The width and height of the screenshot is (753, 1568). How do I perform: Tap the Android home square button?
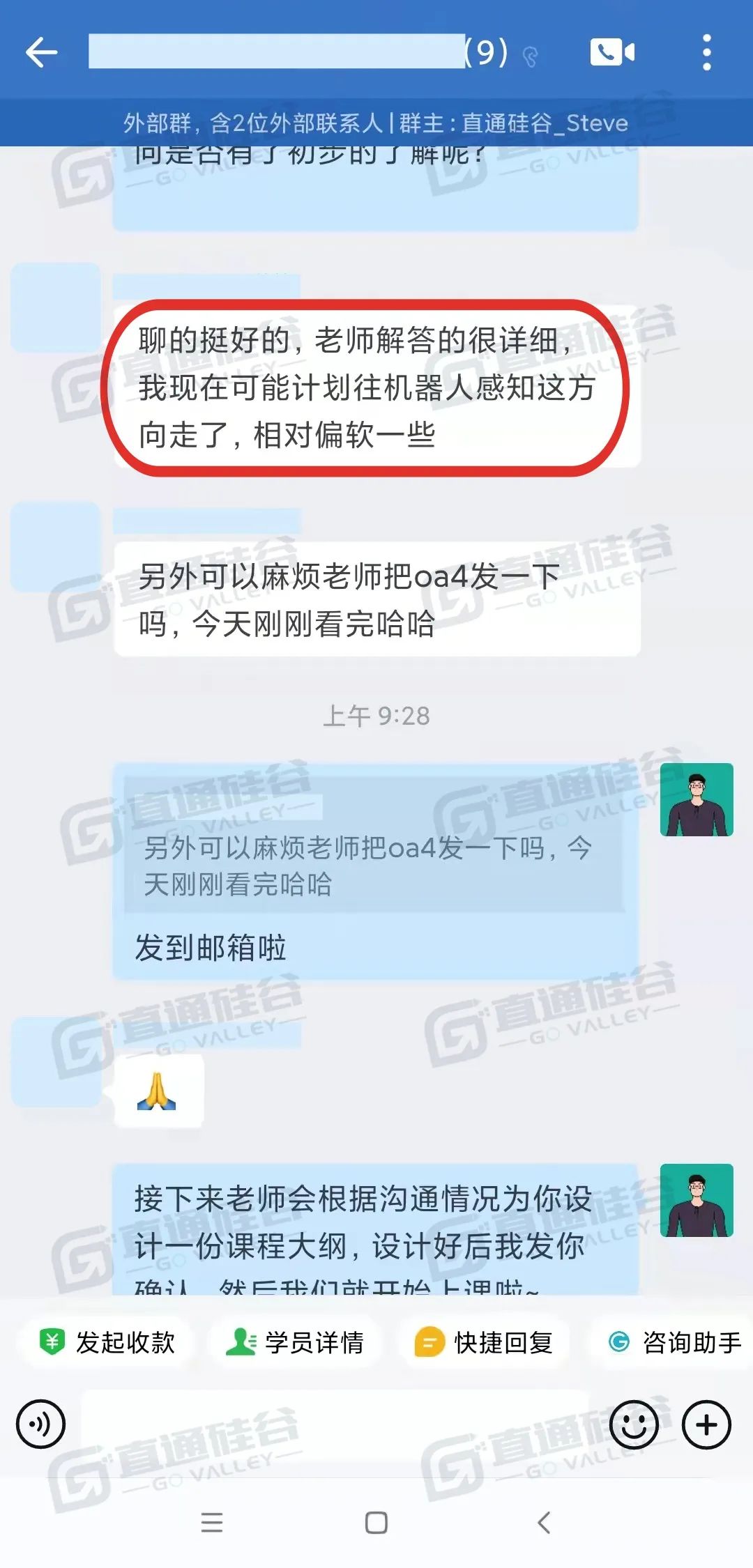376,1522
